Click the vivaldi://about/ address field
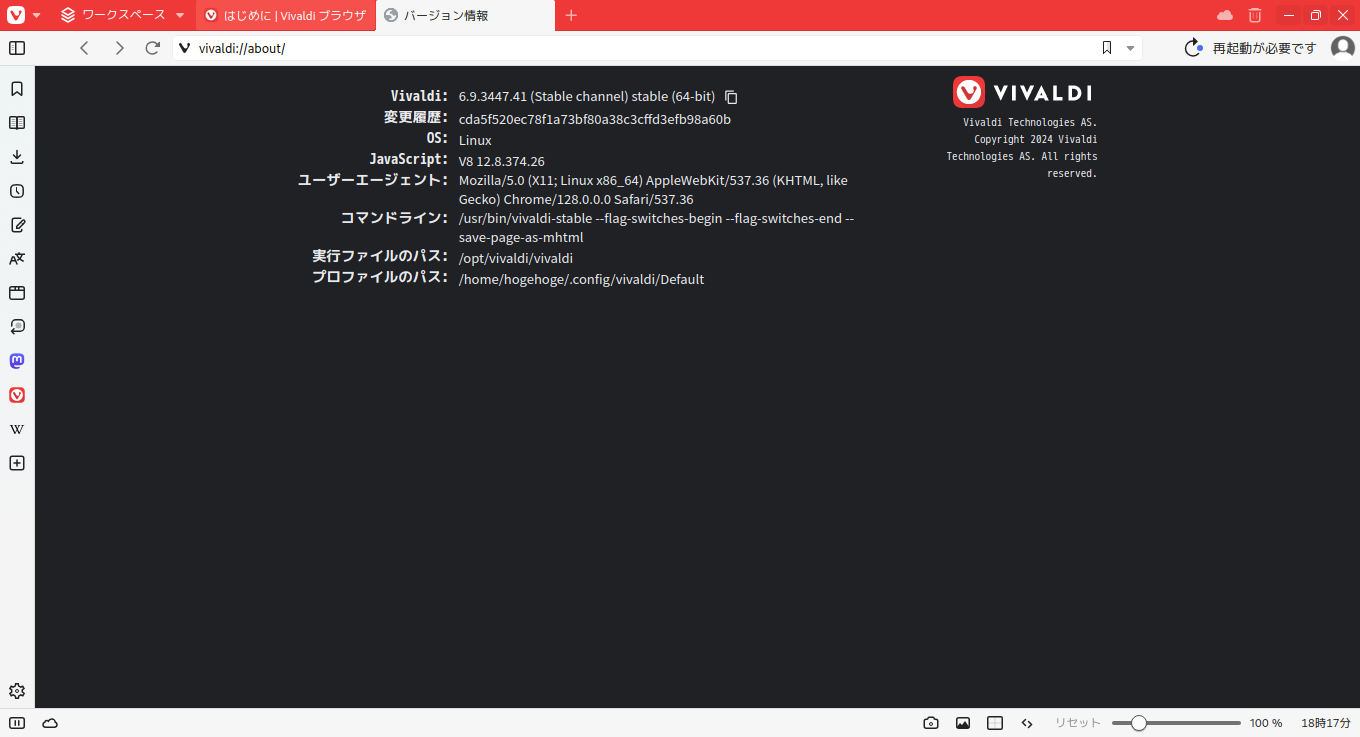Image resolution: width=1360 pixels, height=737 pixels. [x=640, y=48]
